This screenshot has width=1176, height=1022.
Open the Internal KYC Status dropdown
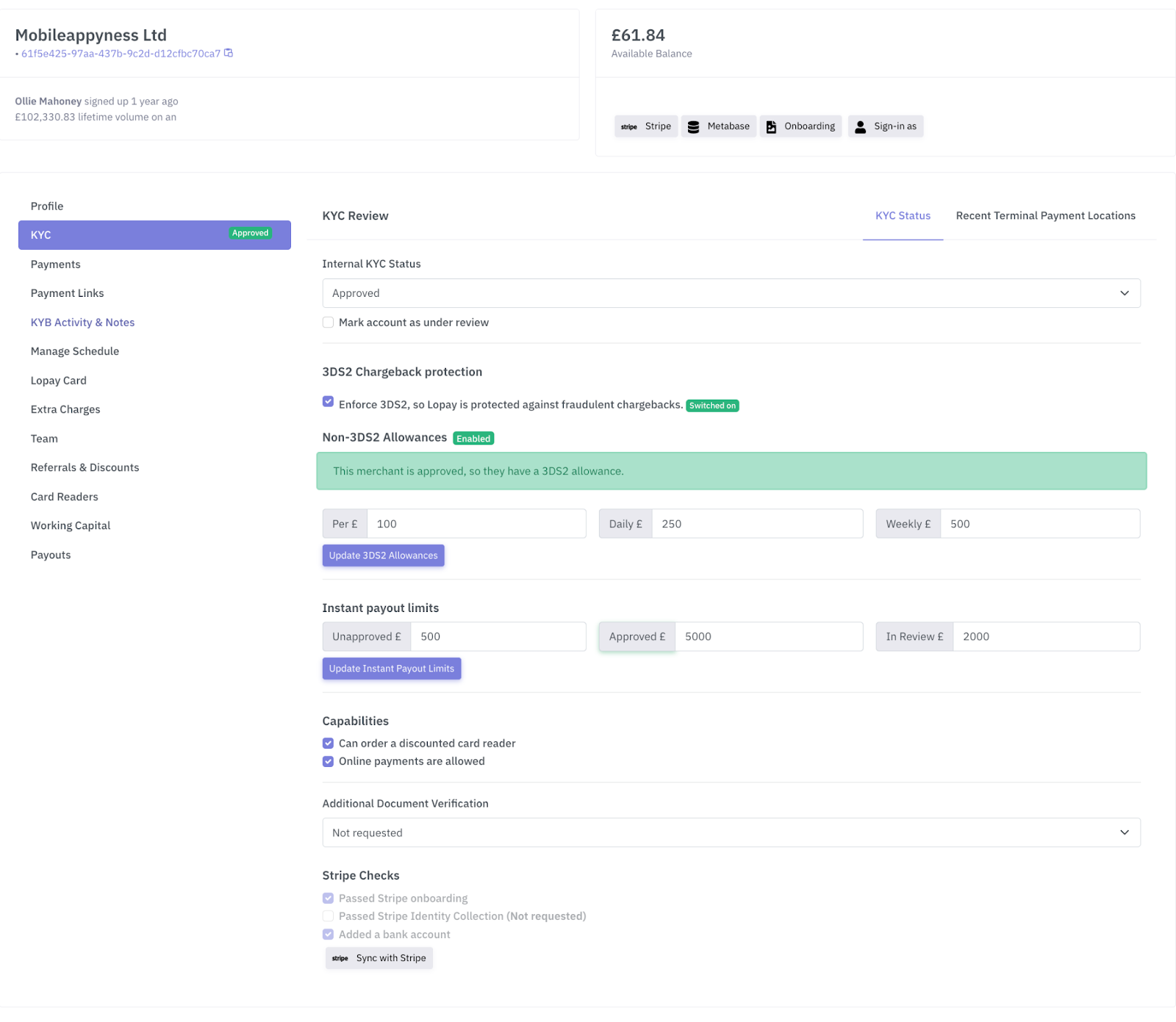pos(731,293)
